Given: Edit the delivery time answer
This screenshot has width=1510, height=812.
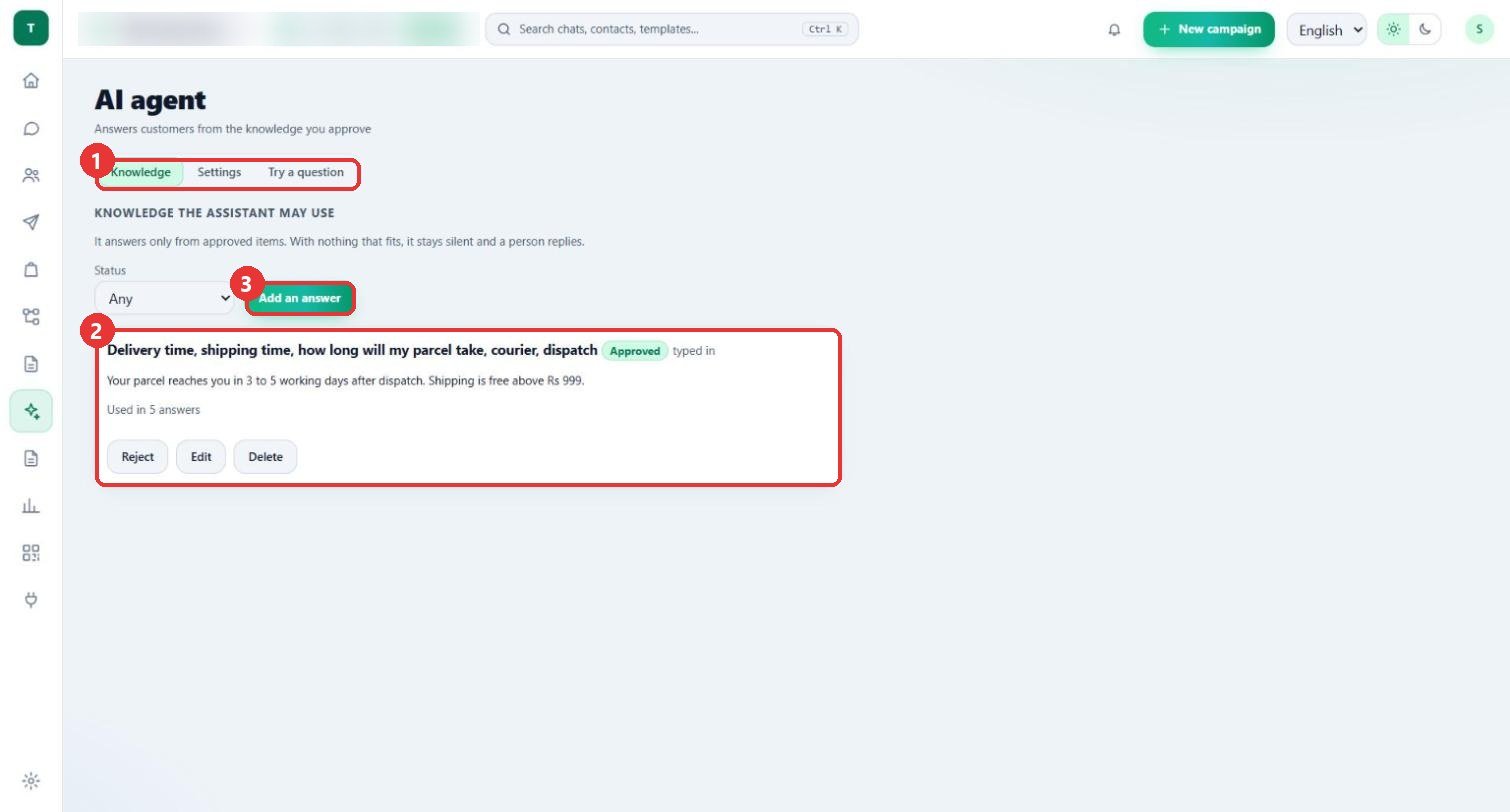Looking at the screenshot, I should click(201, 456).
